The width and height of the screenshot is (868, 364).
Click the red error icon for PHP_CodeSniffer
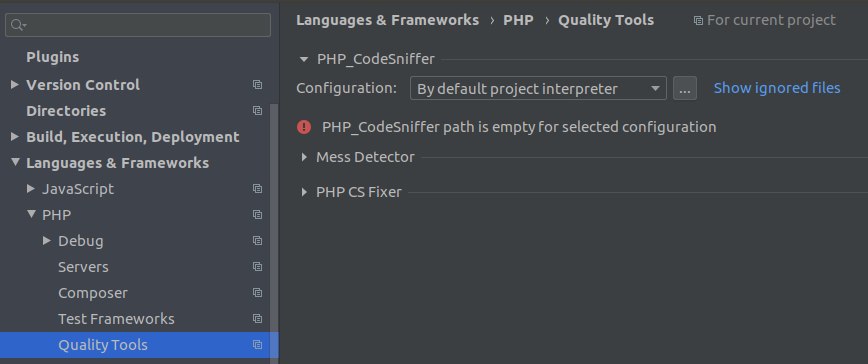(x=304, y=127)
